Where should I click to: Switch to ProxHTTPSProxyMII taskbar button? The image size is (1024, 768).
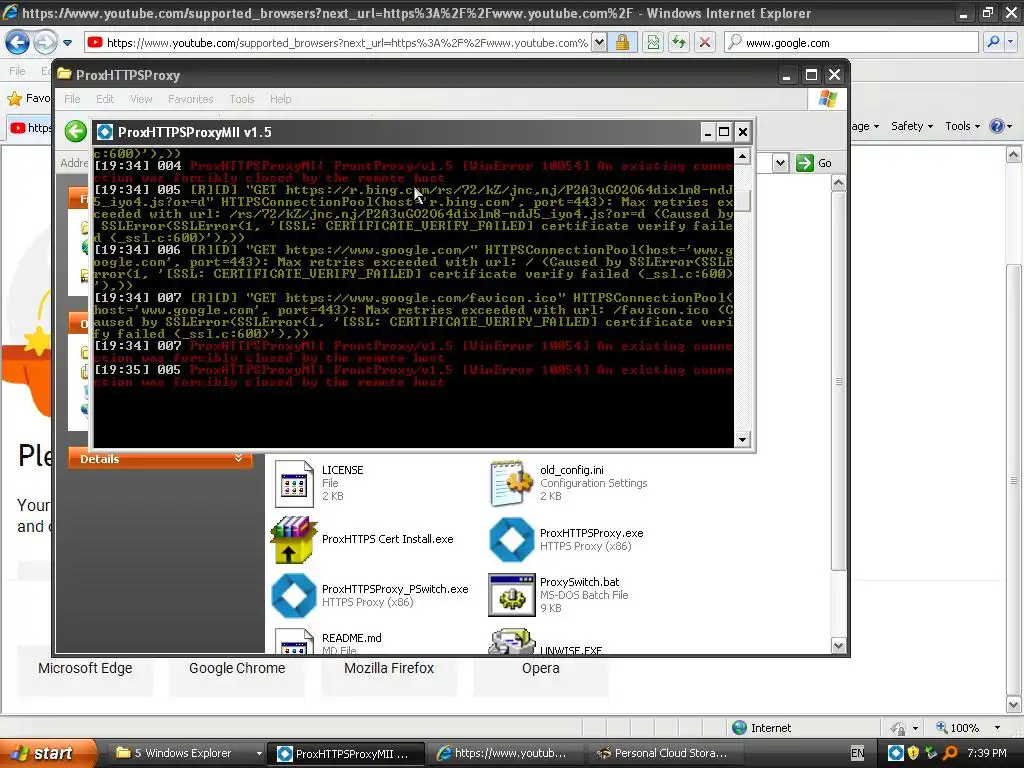coord(347,753)
